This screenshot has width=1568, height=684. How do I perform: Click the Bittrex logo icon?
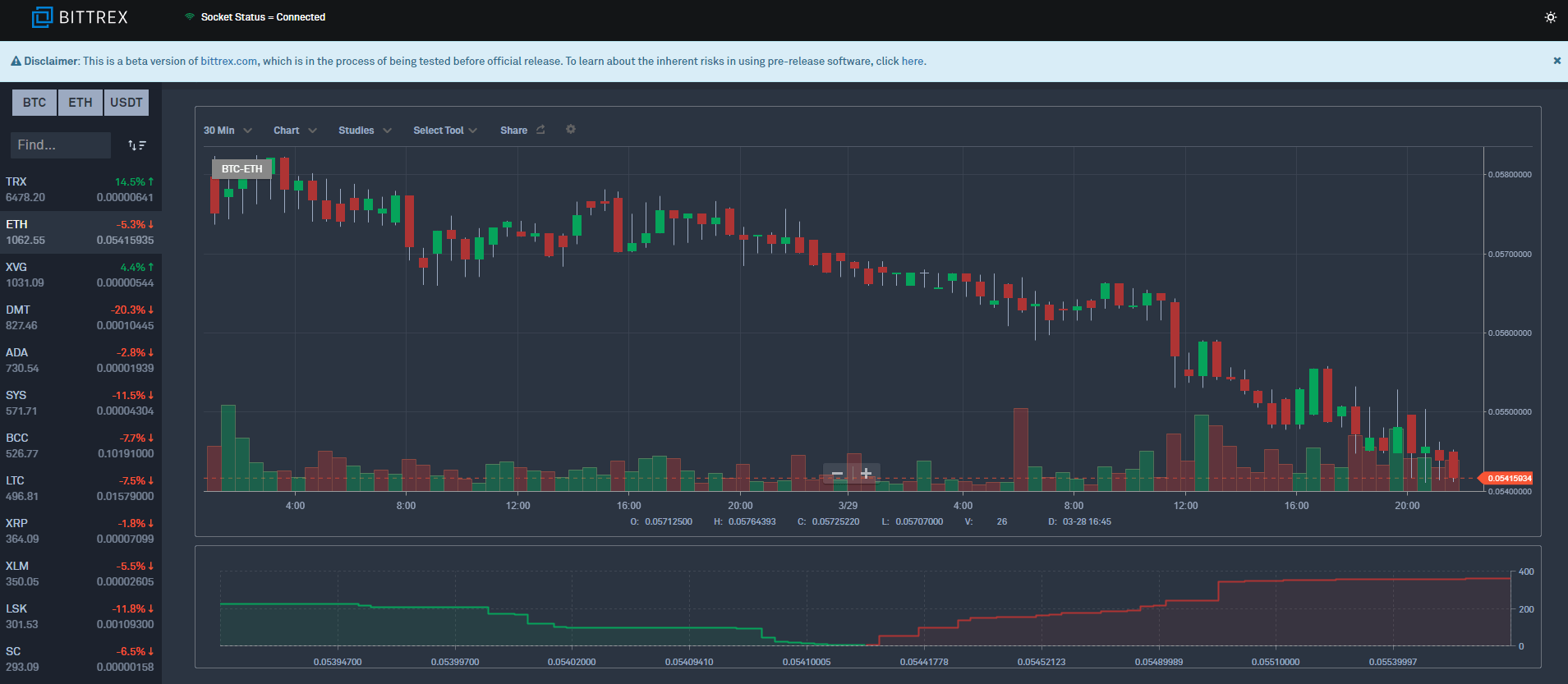(x=42, y=16)
